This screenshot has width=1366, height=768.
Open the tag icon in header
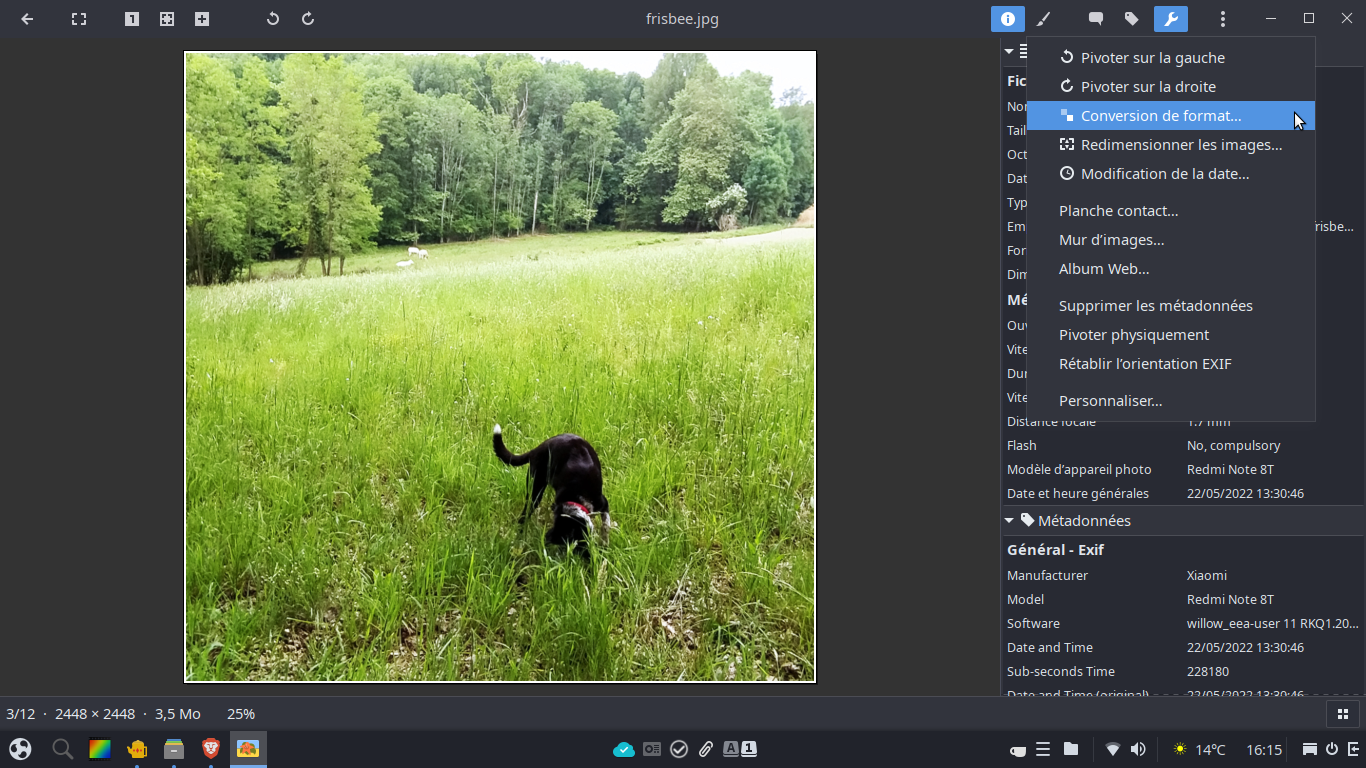point(1131,19)
